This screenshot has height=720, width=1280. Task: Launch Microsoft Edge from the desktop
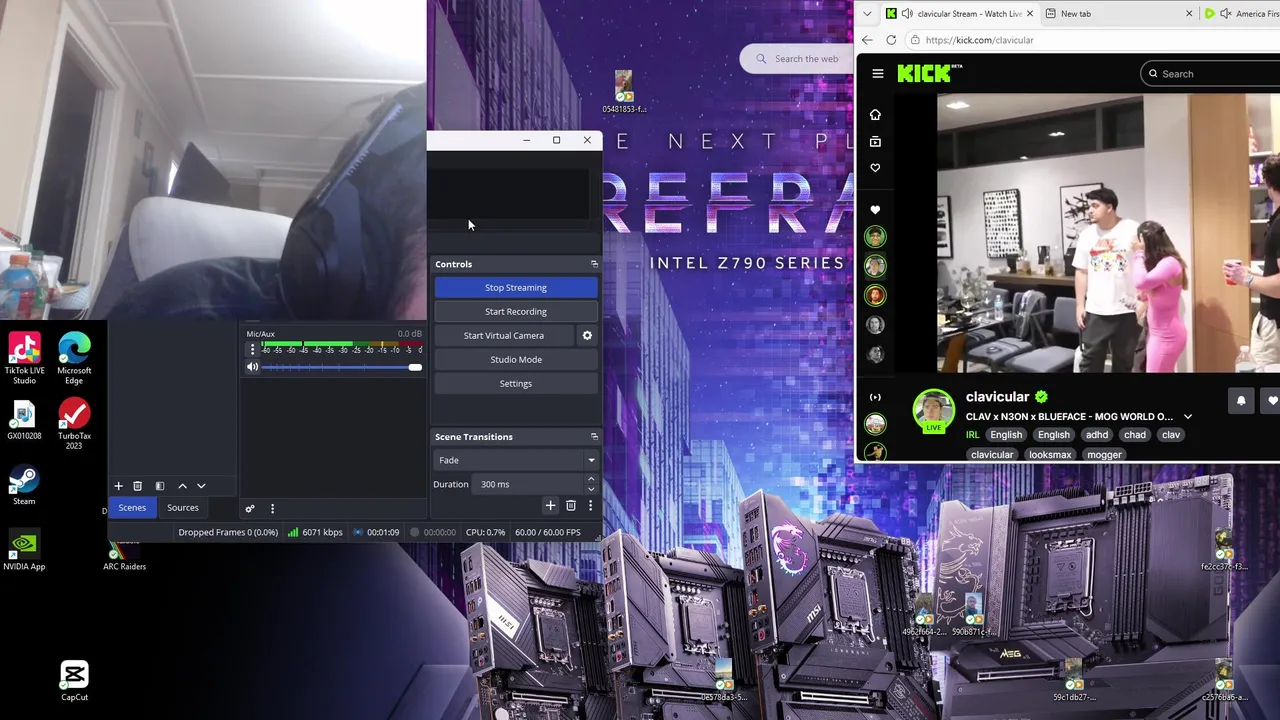point(74,358)
